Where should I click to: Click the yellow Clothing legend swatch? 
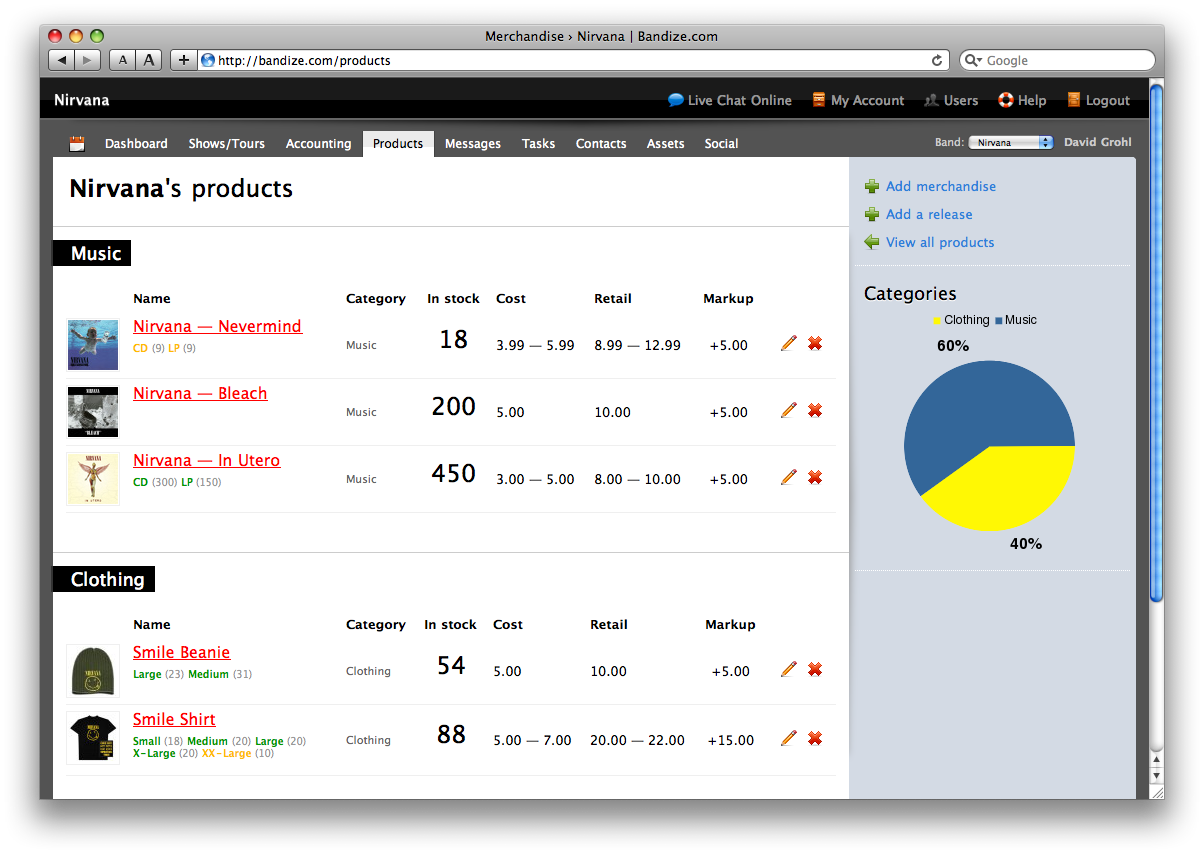(937, 320)
